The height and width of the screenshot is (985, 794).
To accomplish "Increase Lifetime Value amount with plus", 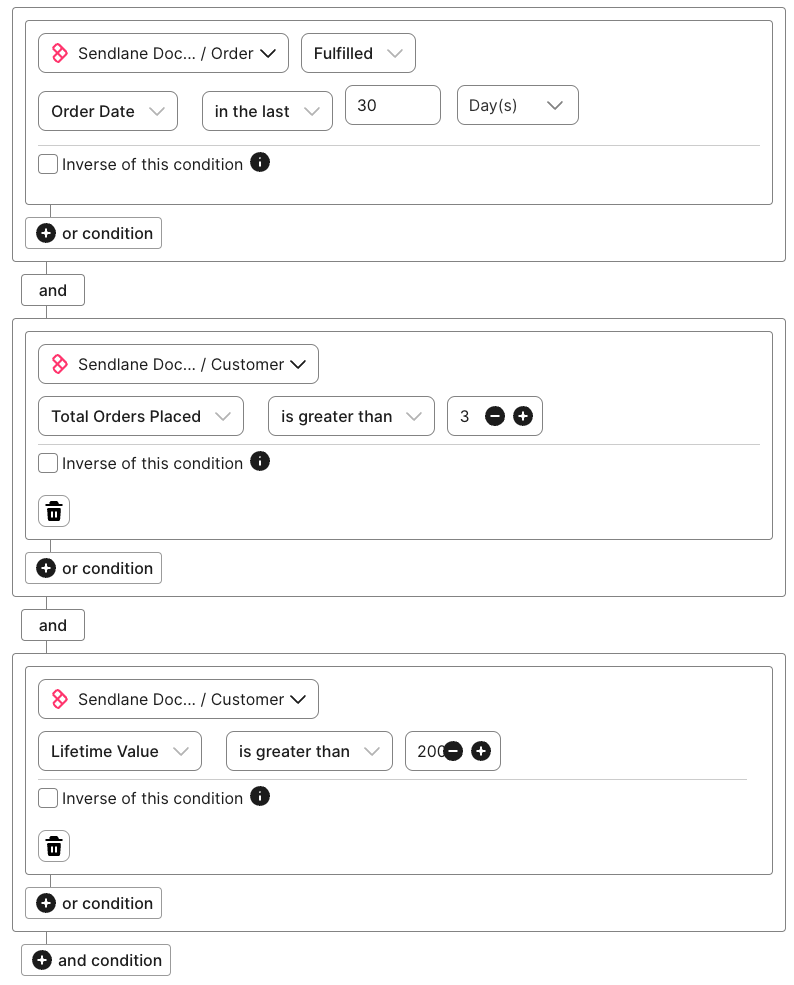I will 481,751.
